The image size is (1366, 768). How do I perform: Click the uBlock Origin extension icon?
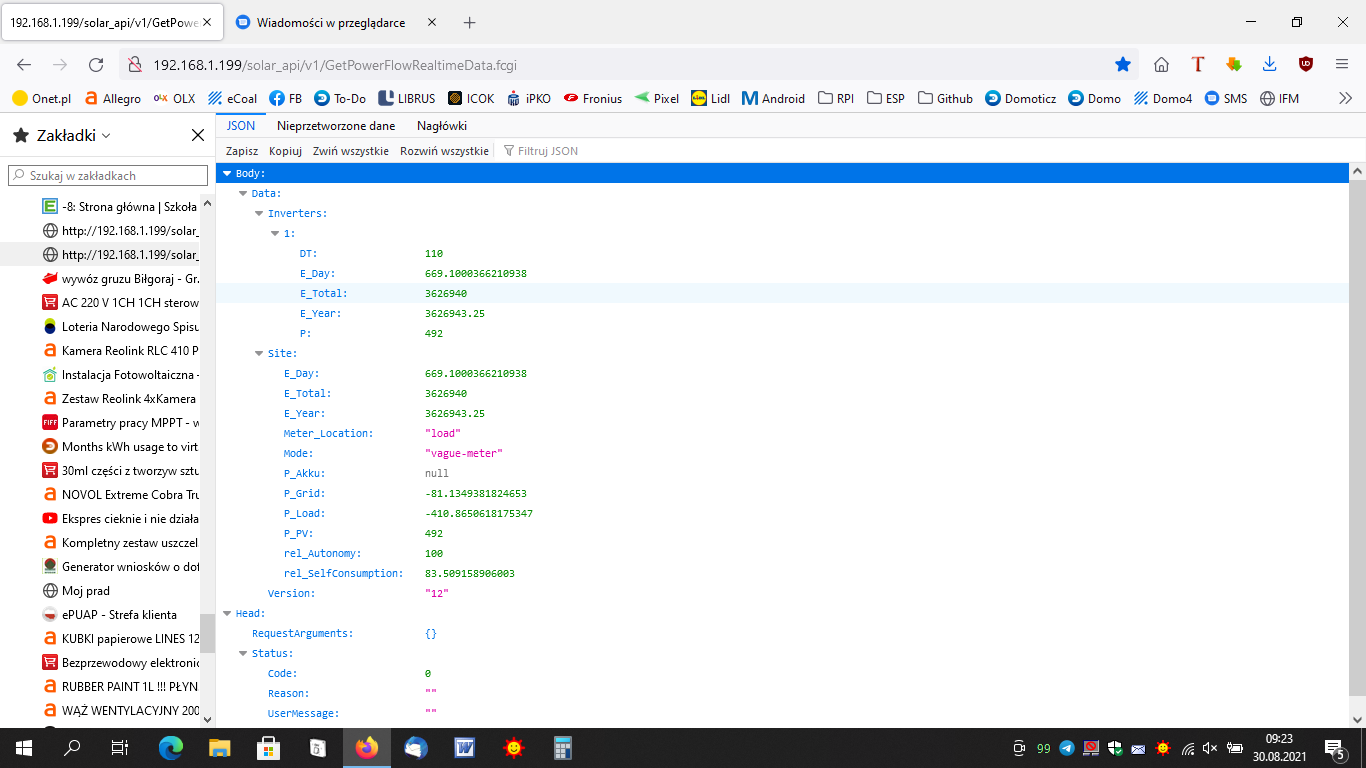tap(1305, 65)
